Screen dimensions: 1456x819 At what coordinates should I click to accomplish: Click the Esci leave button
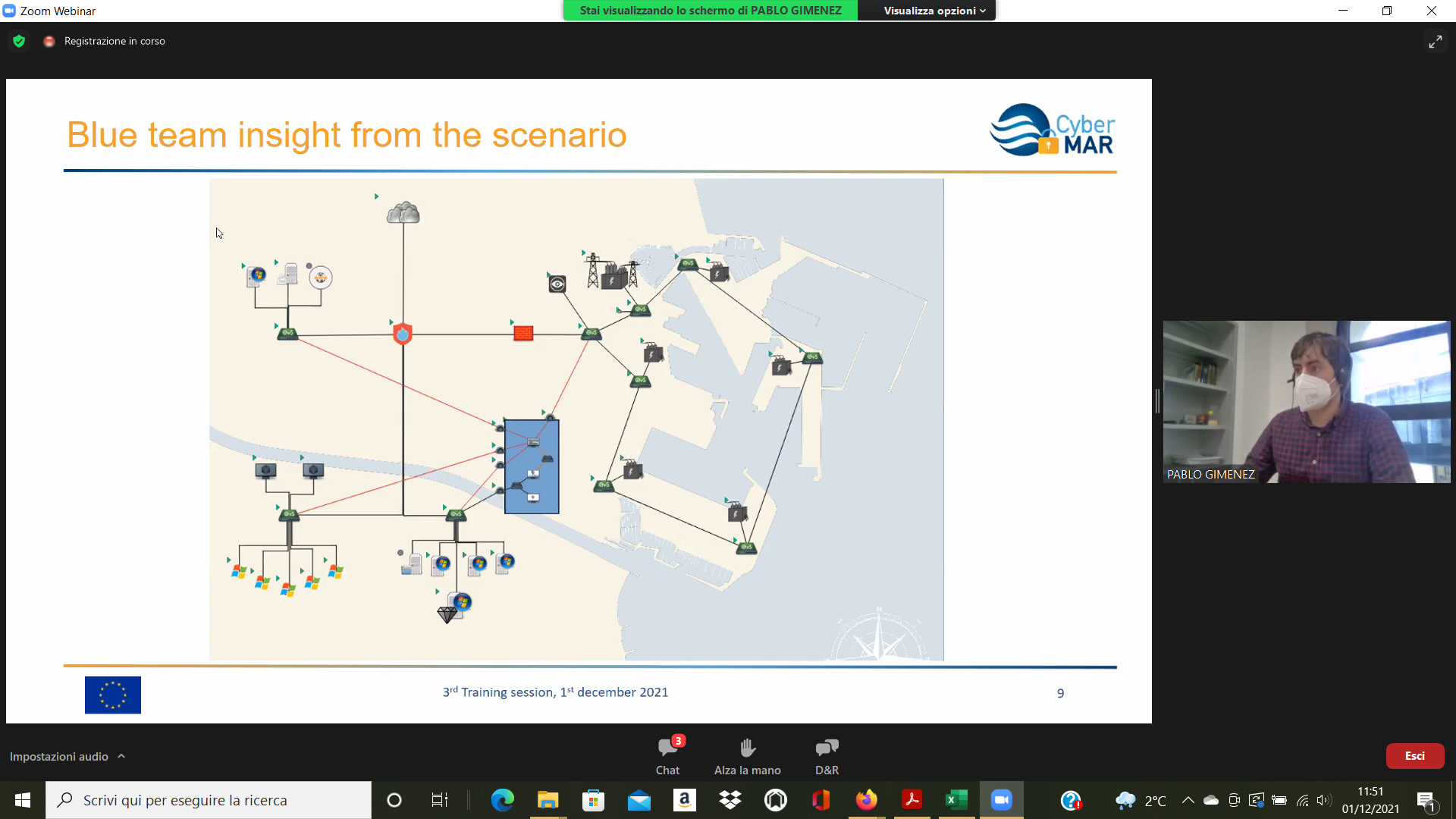1414,755
